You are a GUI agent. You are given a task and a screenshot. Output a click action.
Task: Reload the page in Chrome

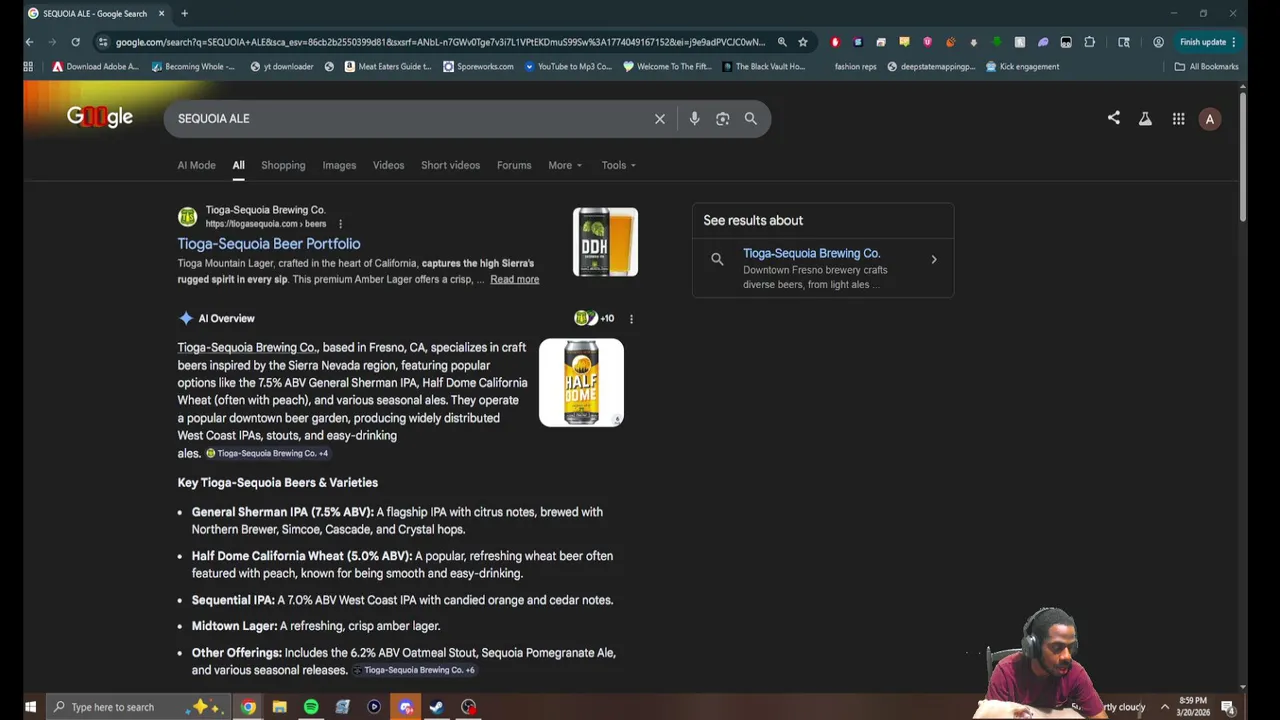[x=75, y=42]
